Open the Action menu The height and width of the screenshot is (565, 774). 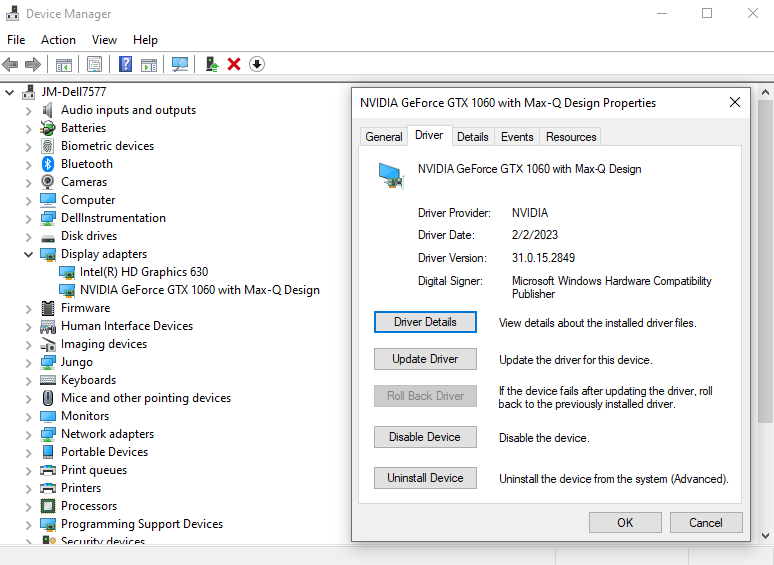click(x=58, y=40)
